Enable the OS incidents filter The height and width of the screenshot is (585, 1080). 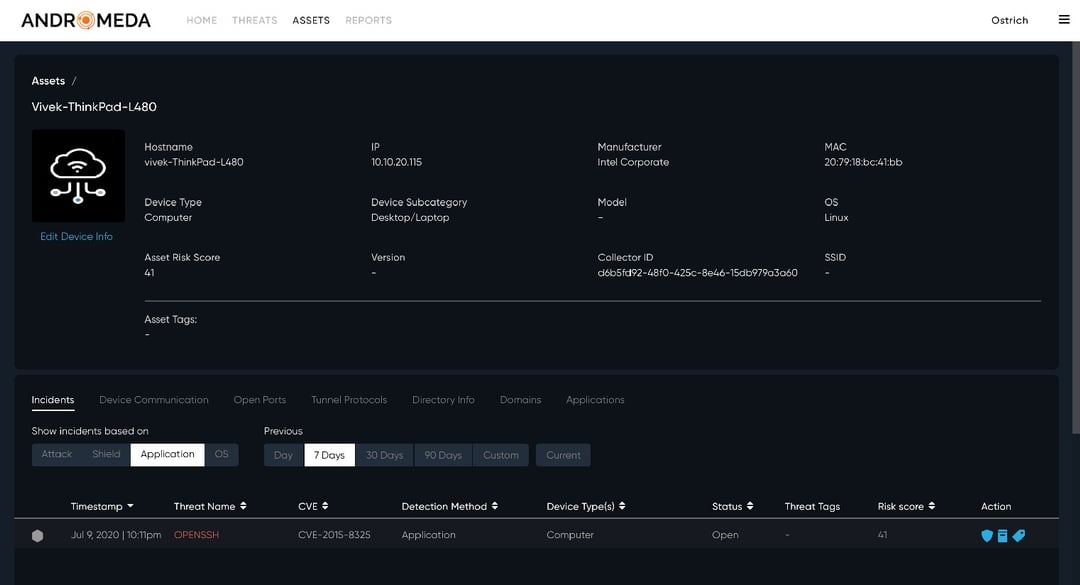pyautogui.click(x=221, y=454)
